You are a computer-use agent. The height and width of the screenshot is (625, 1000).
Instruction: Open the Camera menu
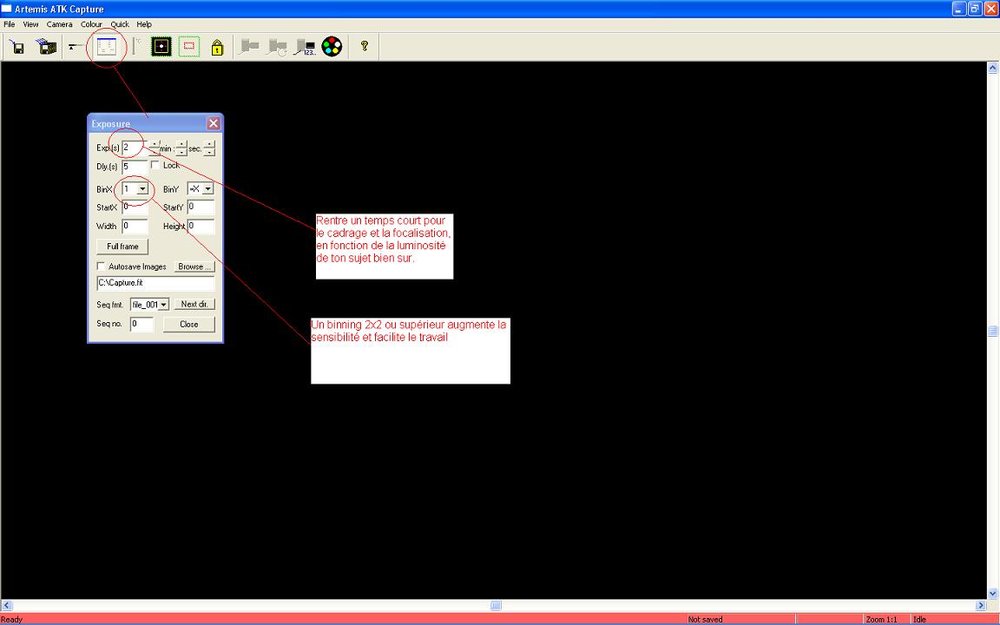tap(59, 24)
